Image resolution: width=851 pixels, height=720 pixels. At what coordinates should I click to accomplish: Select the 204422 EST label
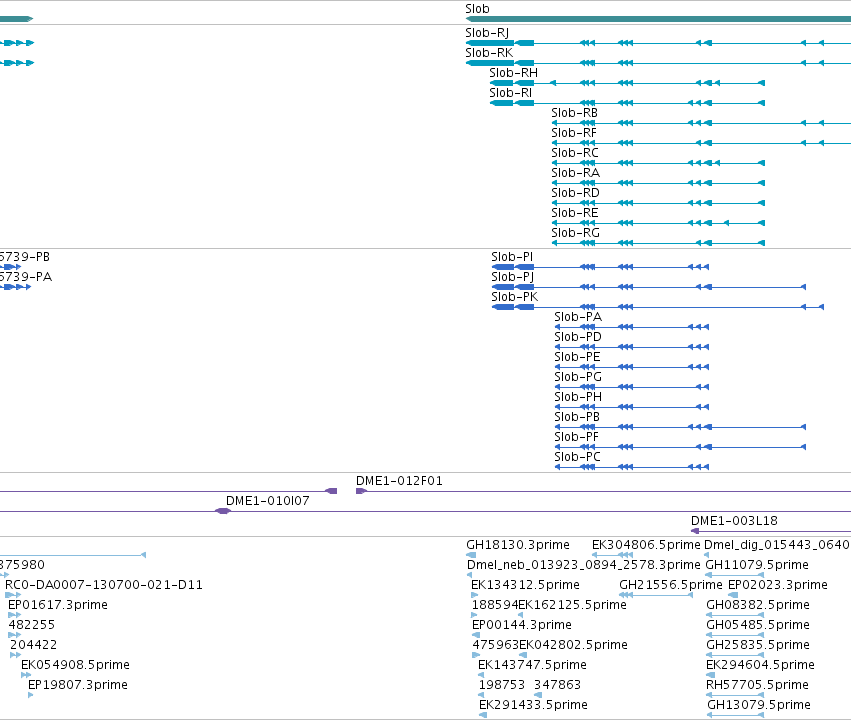click(x=34, y=646)
